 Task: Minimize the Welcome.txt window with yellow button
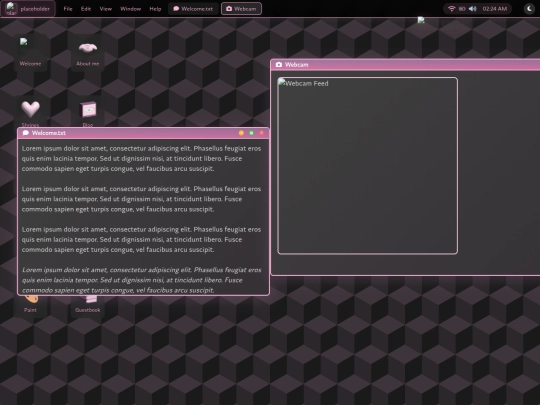241,133
